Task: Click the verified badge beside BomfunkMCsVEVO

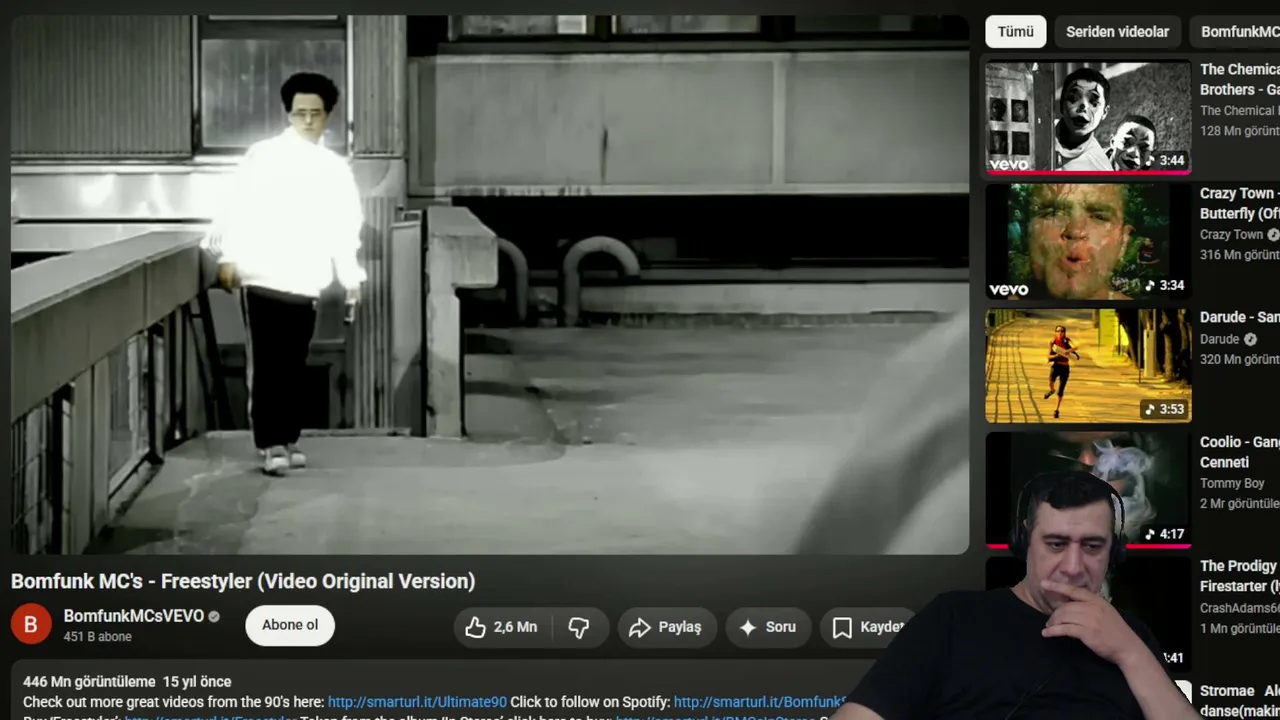Action: [214, 617]
